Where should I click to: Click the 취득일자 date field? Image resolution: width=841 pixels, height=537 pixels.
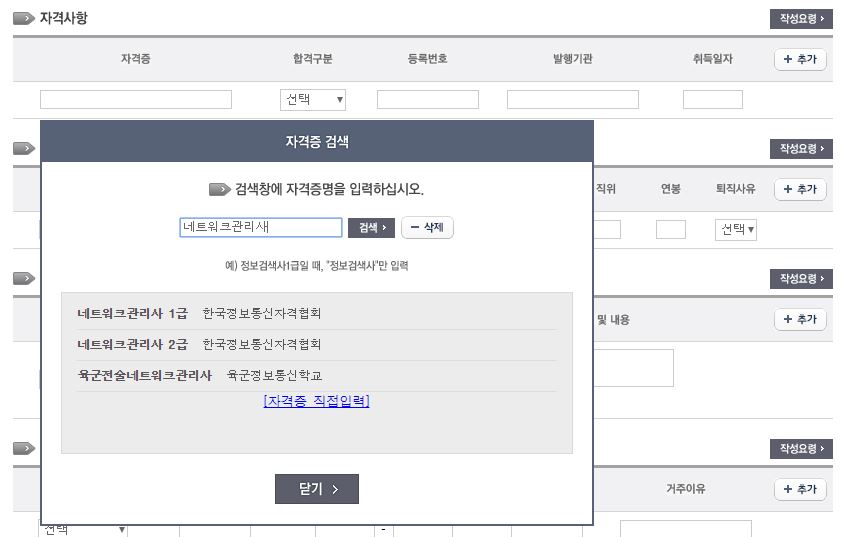pyautogui.click(x=712, y=100)
